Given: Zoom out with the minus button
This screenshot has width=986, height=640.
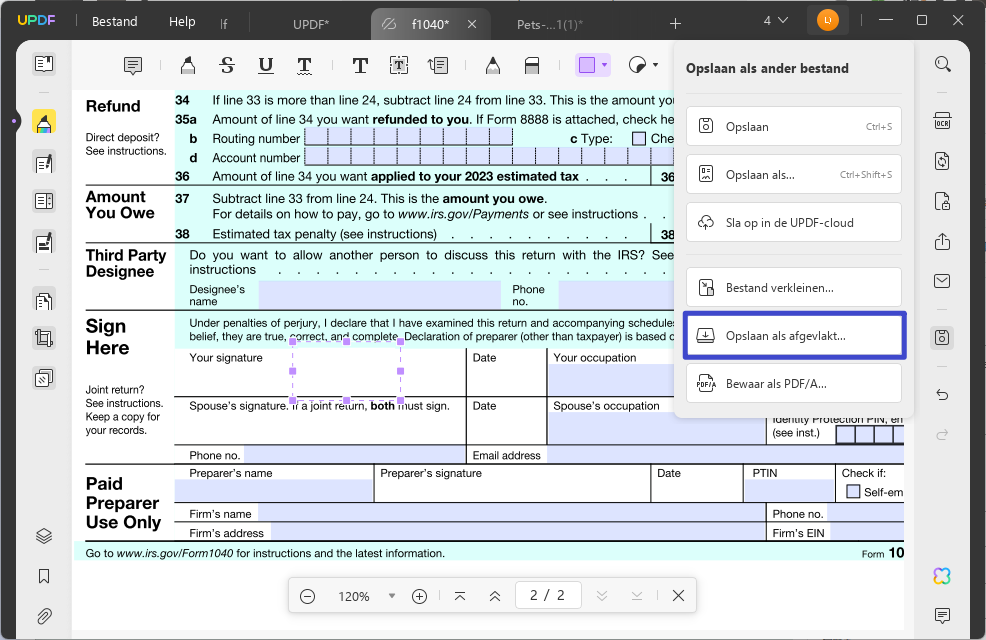Looking at the screenshot, I should (307, 596).
